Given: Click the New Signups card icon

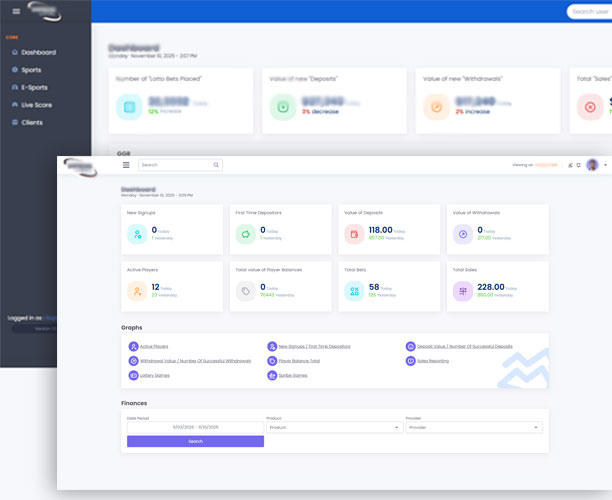Looking at the screenshot, I should click(x=136, y=234).
